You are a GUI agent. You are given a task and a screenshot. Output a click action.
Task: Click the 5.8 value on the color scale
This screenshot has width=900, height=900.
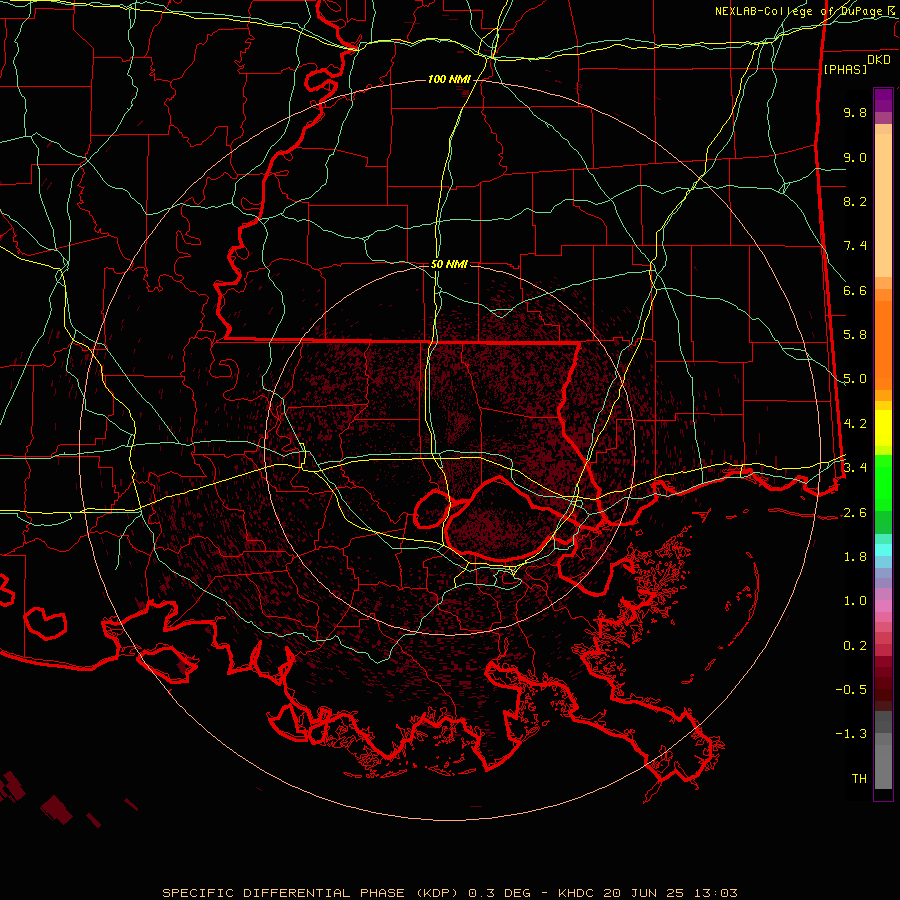855,335
